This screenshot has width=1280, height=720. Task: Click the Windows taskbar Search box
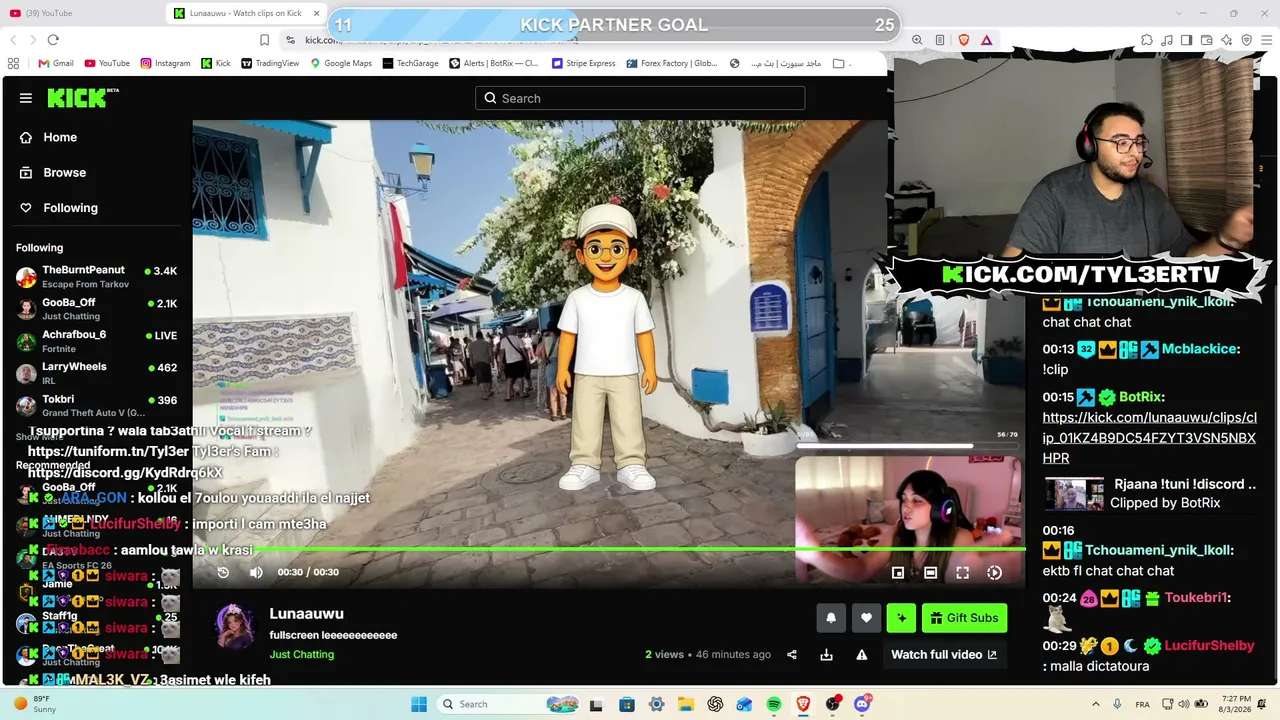pos(510,704)
